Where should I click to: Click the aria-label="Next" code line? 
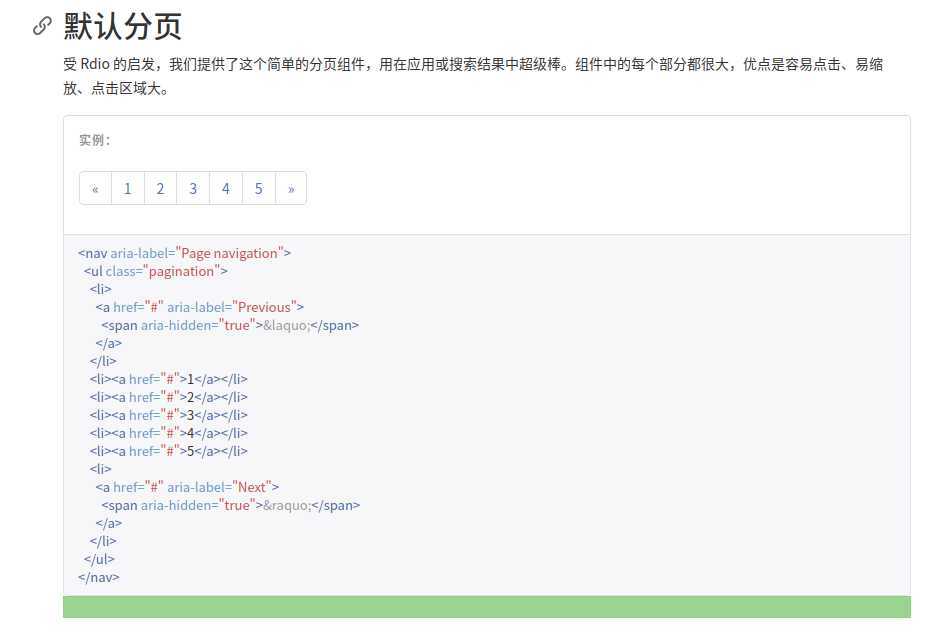187,487
